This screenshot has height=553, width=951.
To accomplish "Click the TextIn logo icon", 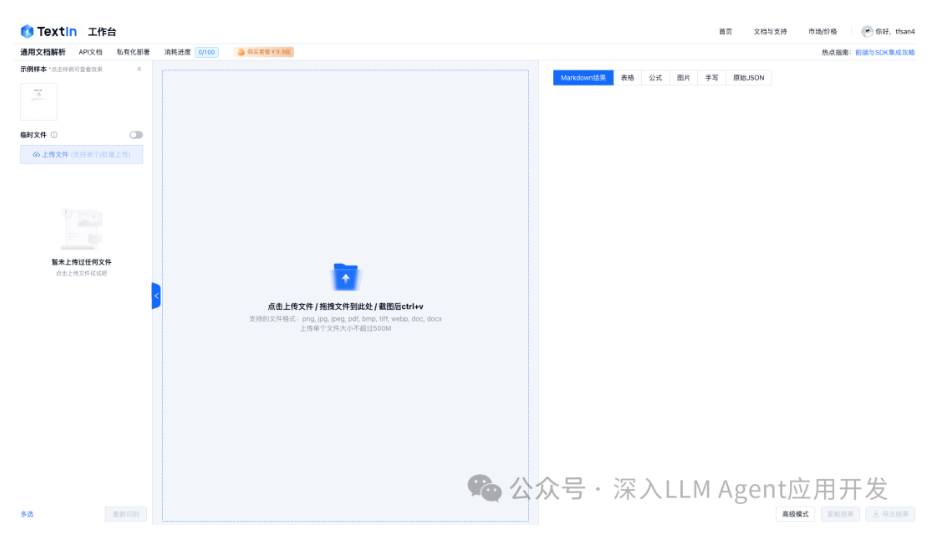I will (x=27, y=31).
